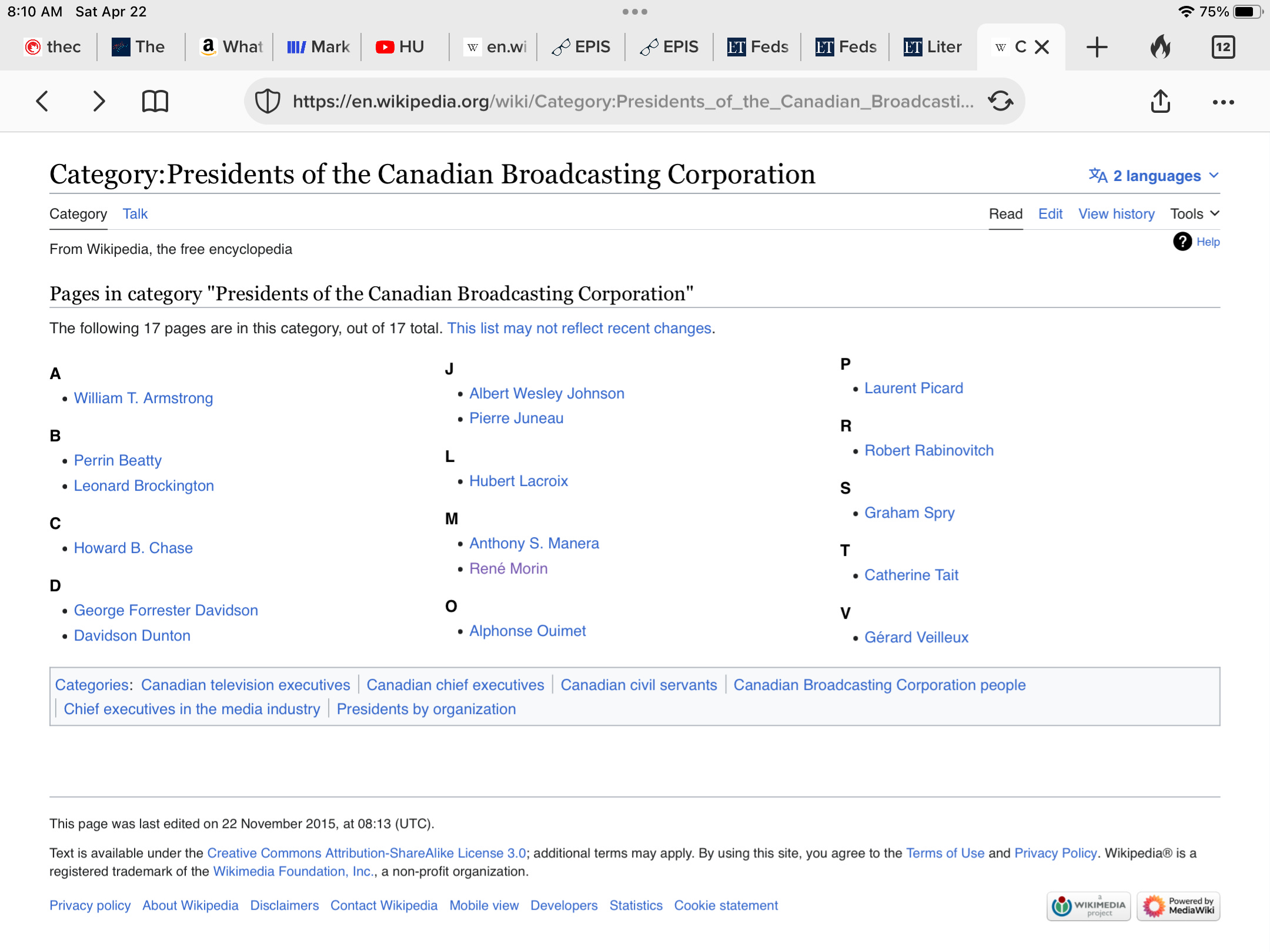Go forward with the browser forward arrow
1270x952 pixels.
[x=99, y=101]
